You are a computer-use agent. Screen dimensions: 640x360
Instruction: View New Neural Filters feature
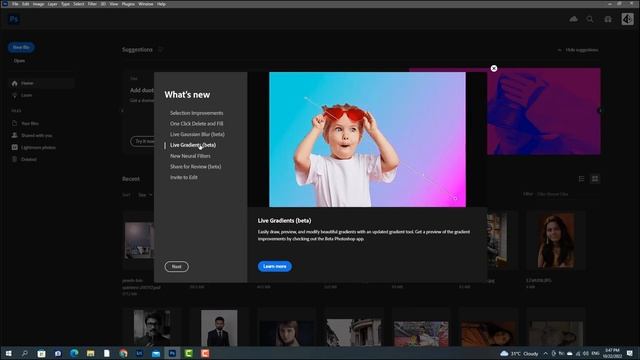(190, 156)
